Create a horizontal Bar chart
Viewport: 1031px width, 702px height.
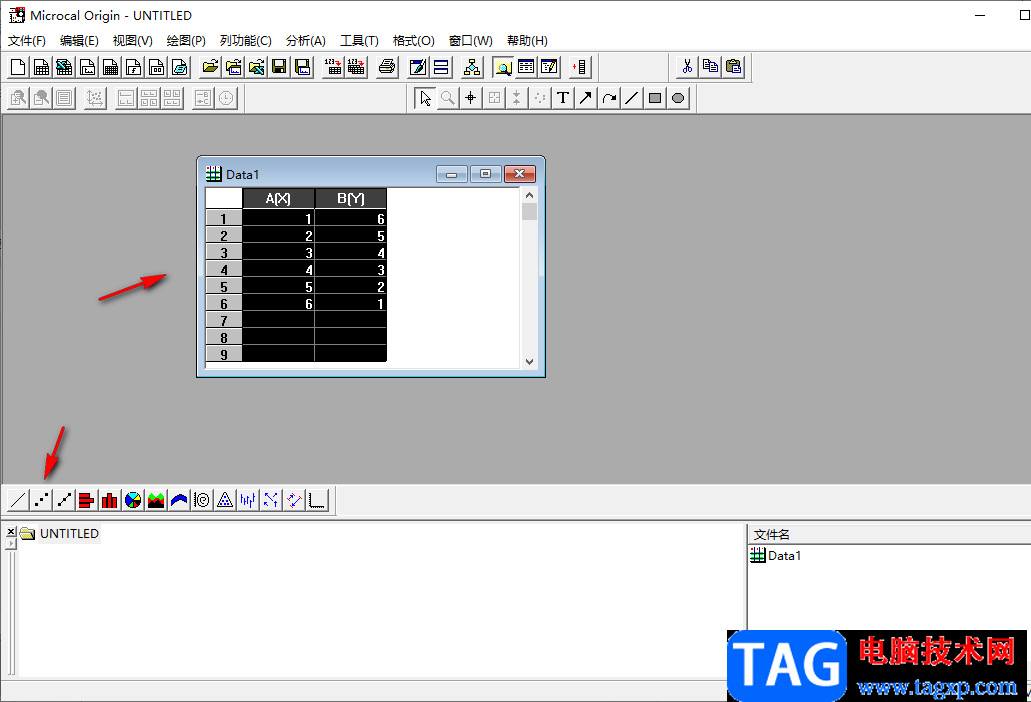click(87, 501)
